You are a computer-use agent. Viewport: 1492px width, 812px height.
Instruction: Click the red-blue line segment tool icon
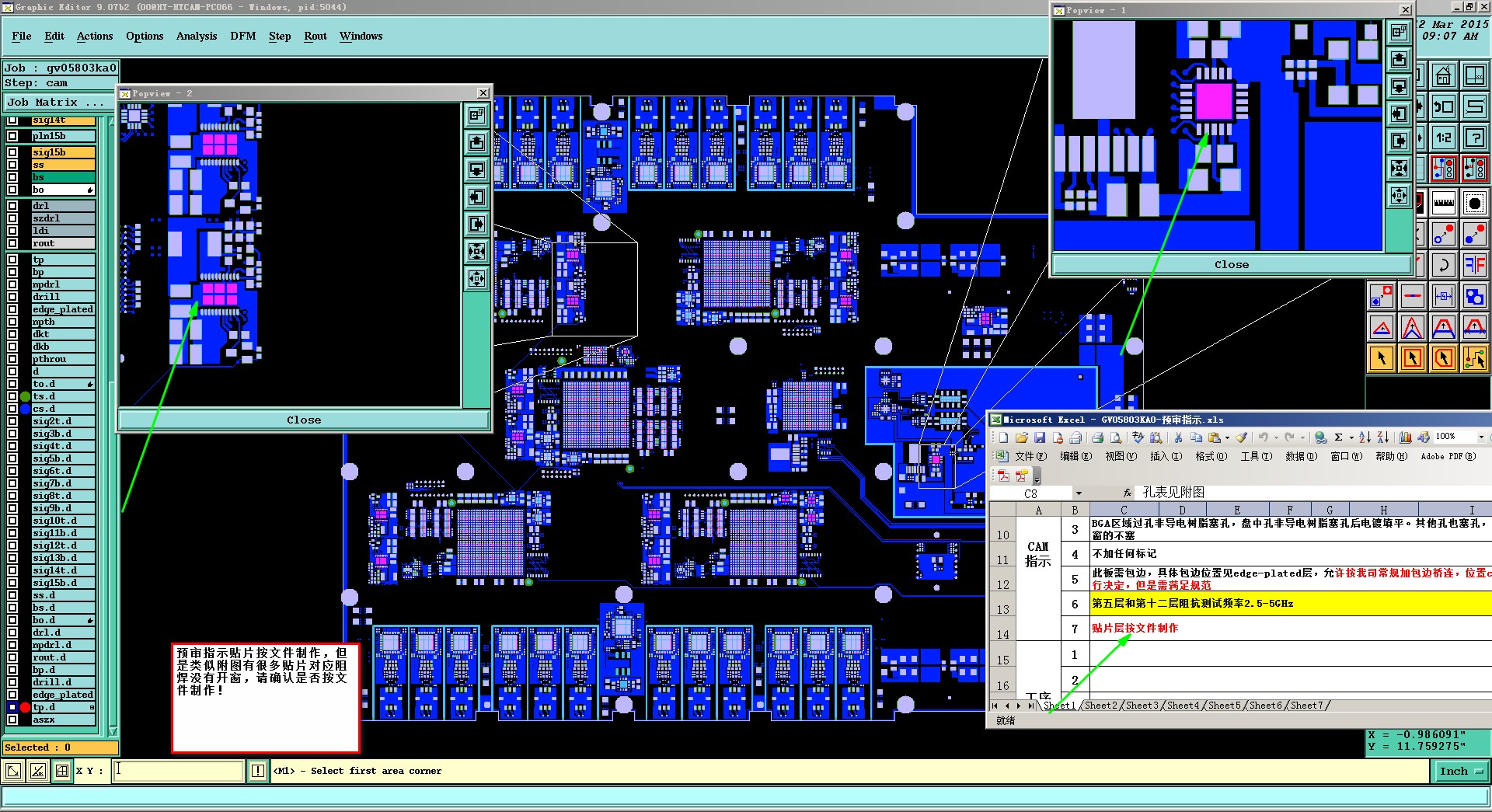click(1413, 296)
